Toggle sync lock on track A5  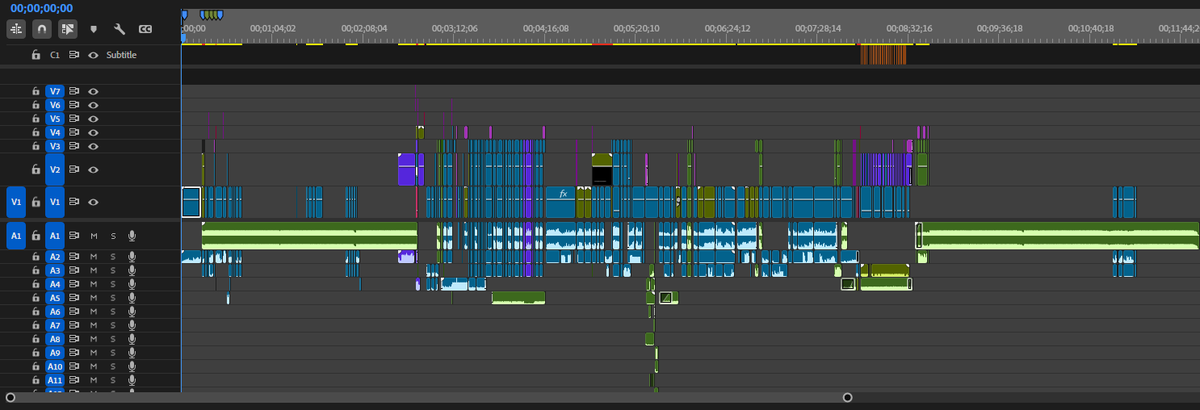click(74, 298)
